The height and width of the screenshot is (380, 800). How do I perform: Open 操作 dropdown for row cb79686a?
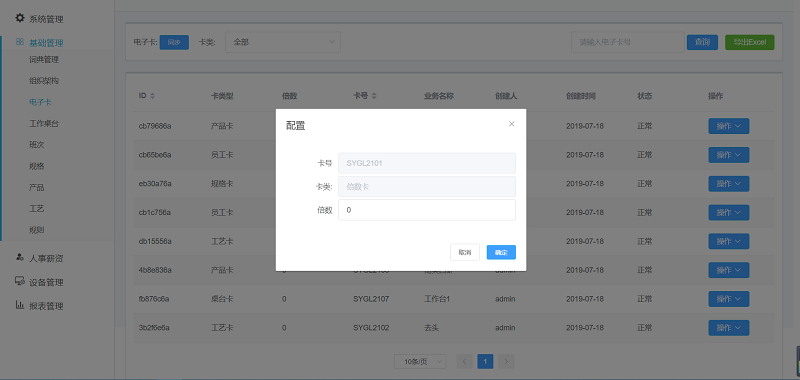coord(729,126)
